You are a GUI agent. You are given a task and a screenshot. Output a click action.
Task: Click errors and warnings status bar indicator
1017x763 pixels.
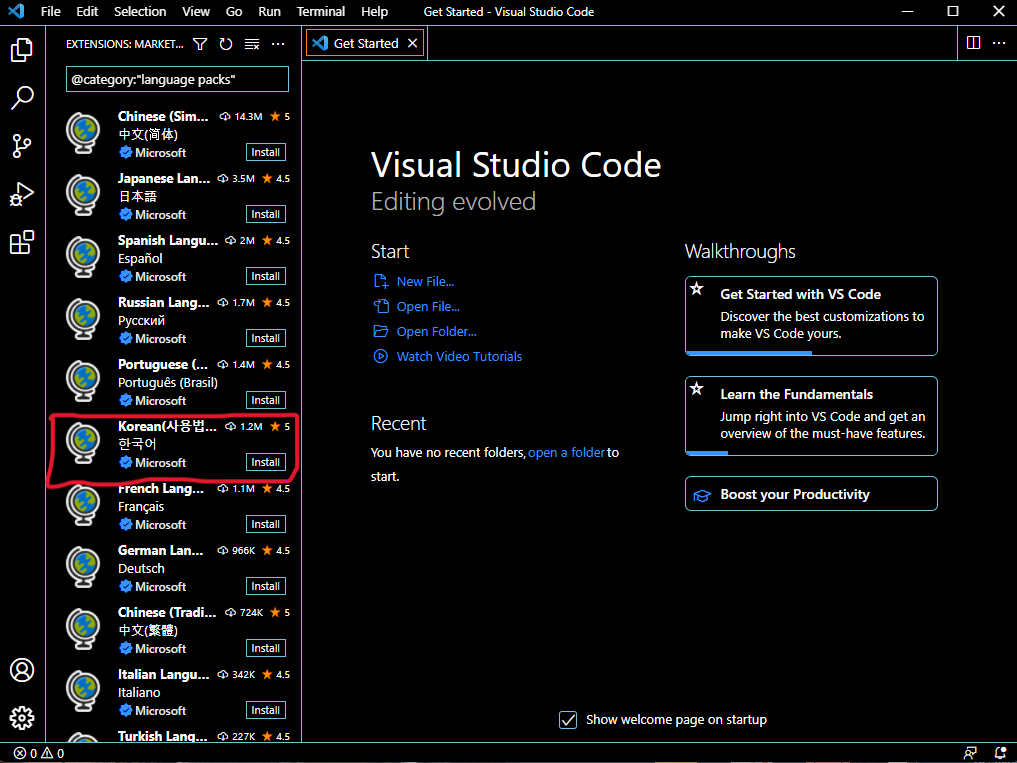click(40, 753)
